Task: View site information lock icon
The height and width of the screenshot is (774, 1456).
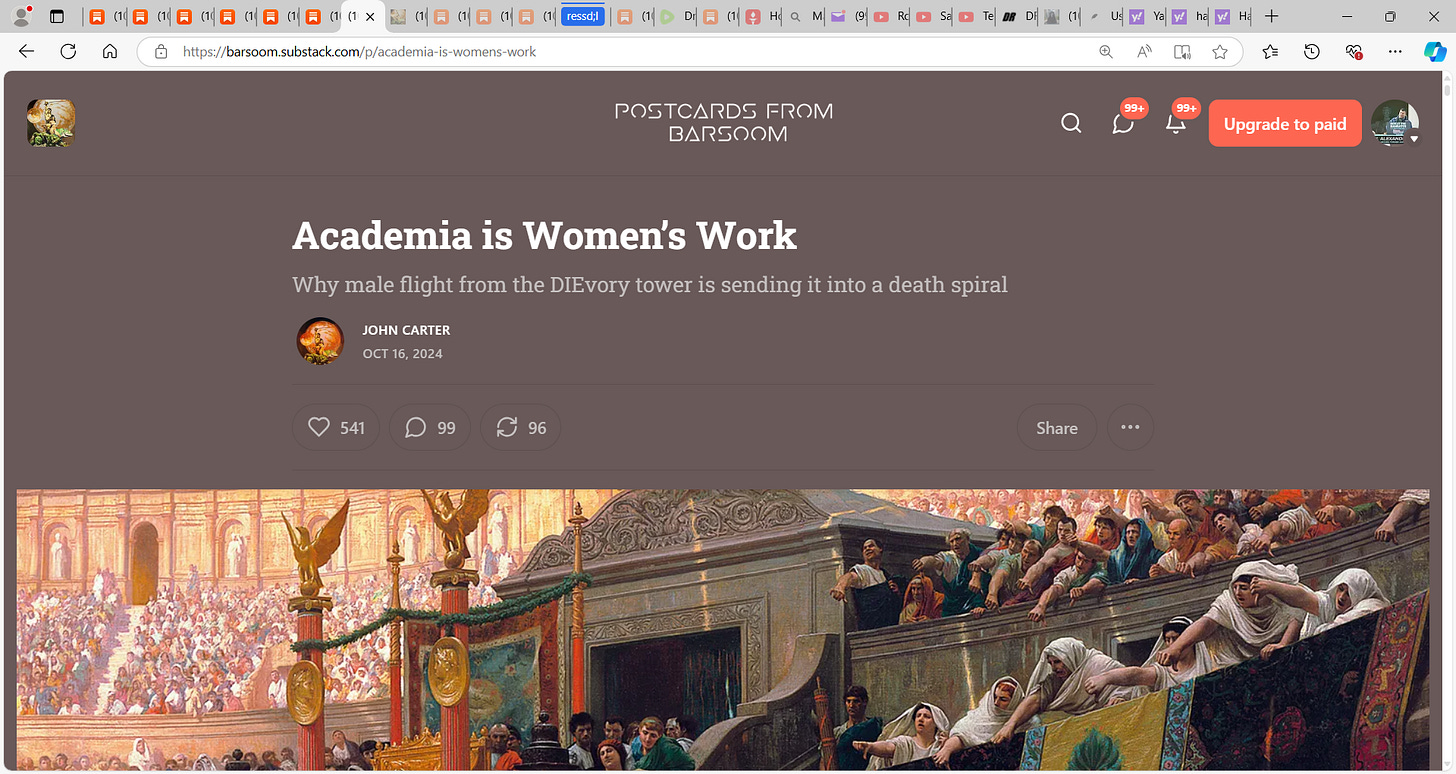Action: [x=160, y=52]
